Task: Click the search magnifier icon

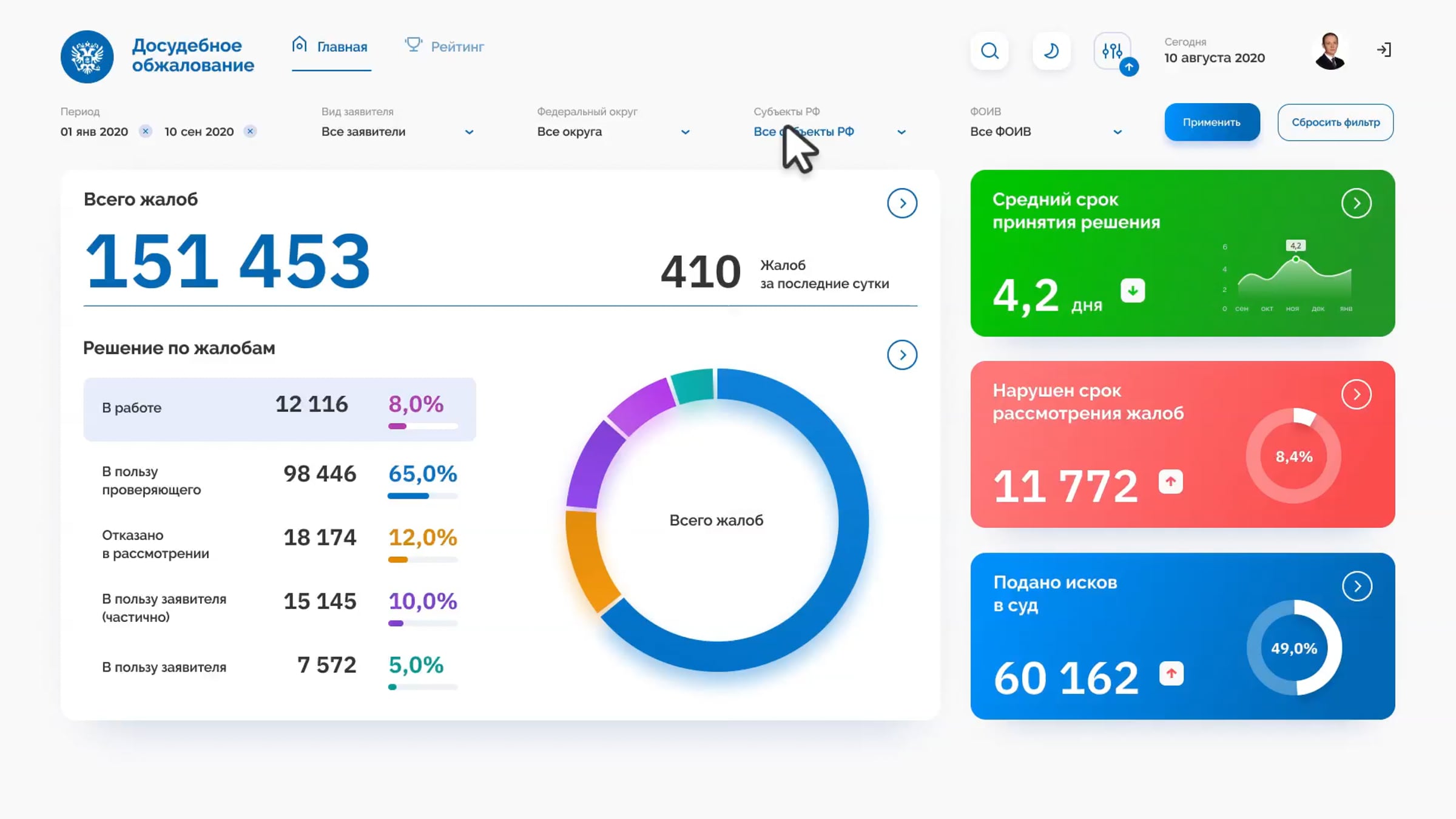Action: point(989,51)
